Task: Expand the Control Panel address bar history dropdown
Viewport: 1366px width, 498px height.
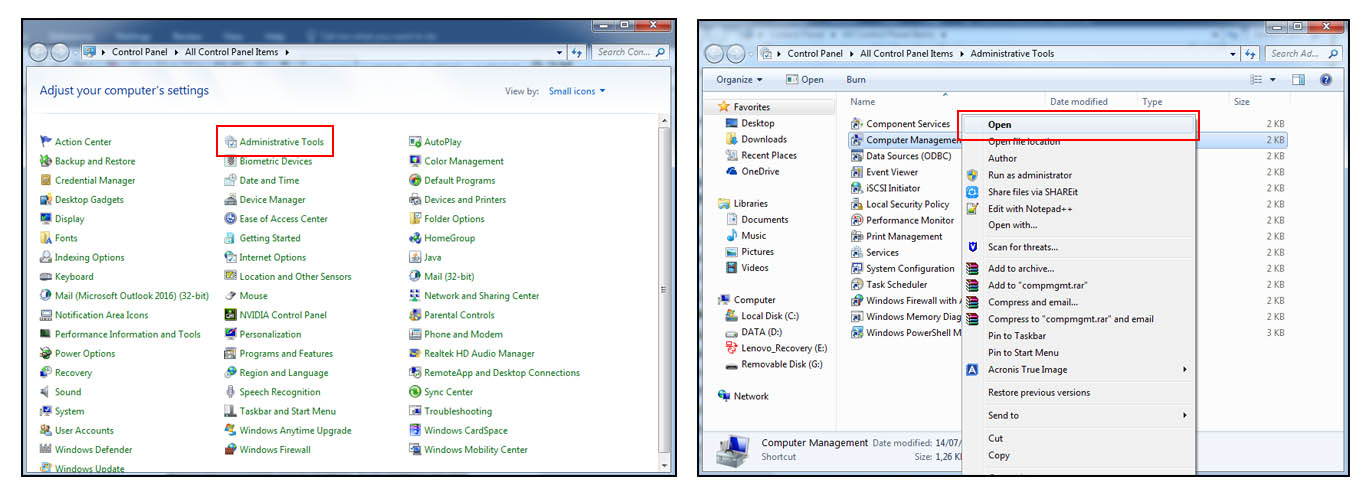Action: (x=559, y=52)
